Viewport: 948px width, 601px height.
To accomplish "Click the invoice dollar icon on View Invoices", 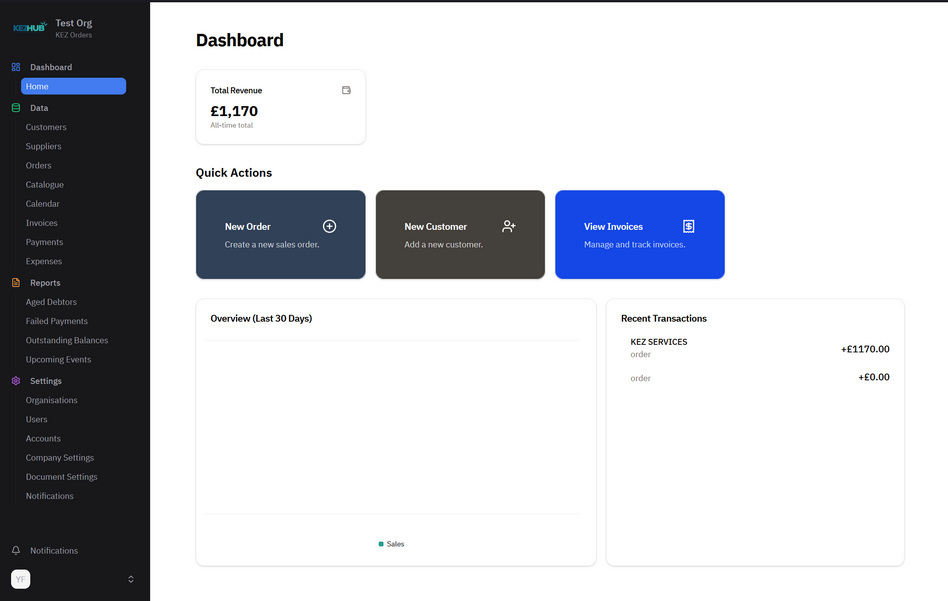I will [x=688, y=227].
